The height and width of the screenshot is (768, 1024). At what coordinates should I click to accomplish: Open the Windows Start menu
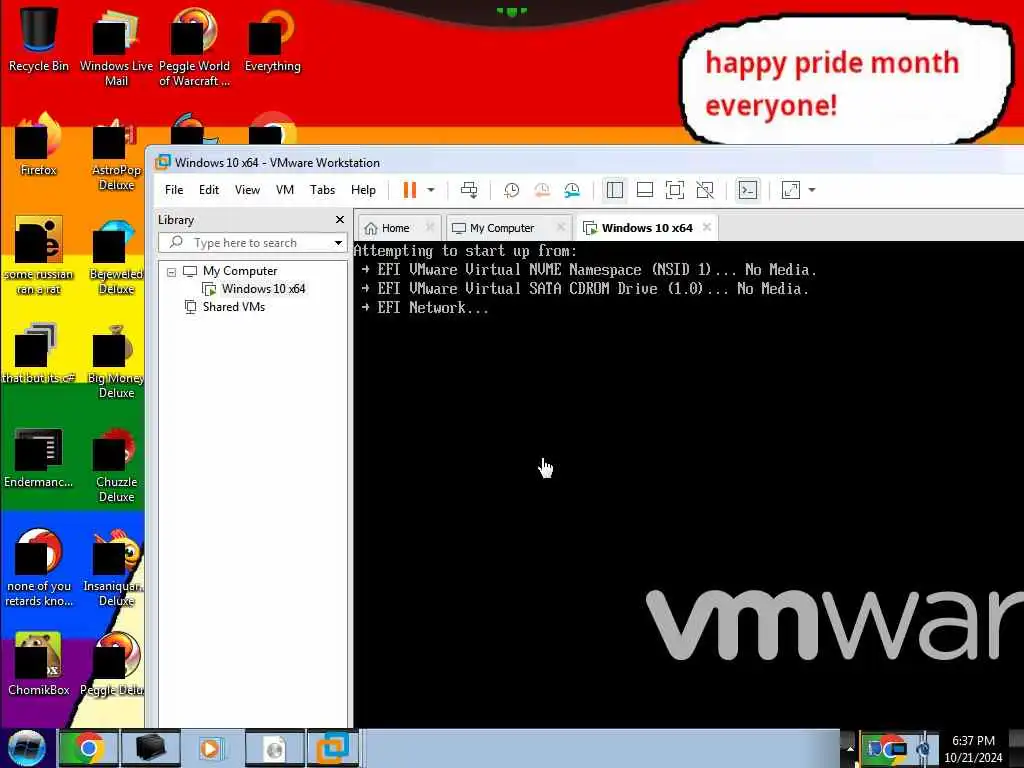tap(26, 748)
